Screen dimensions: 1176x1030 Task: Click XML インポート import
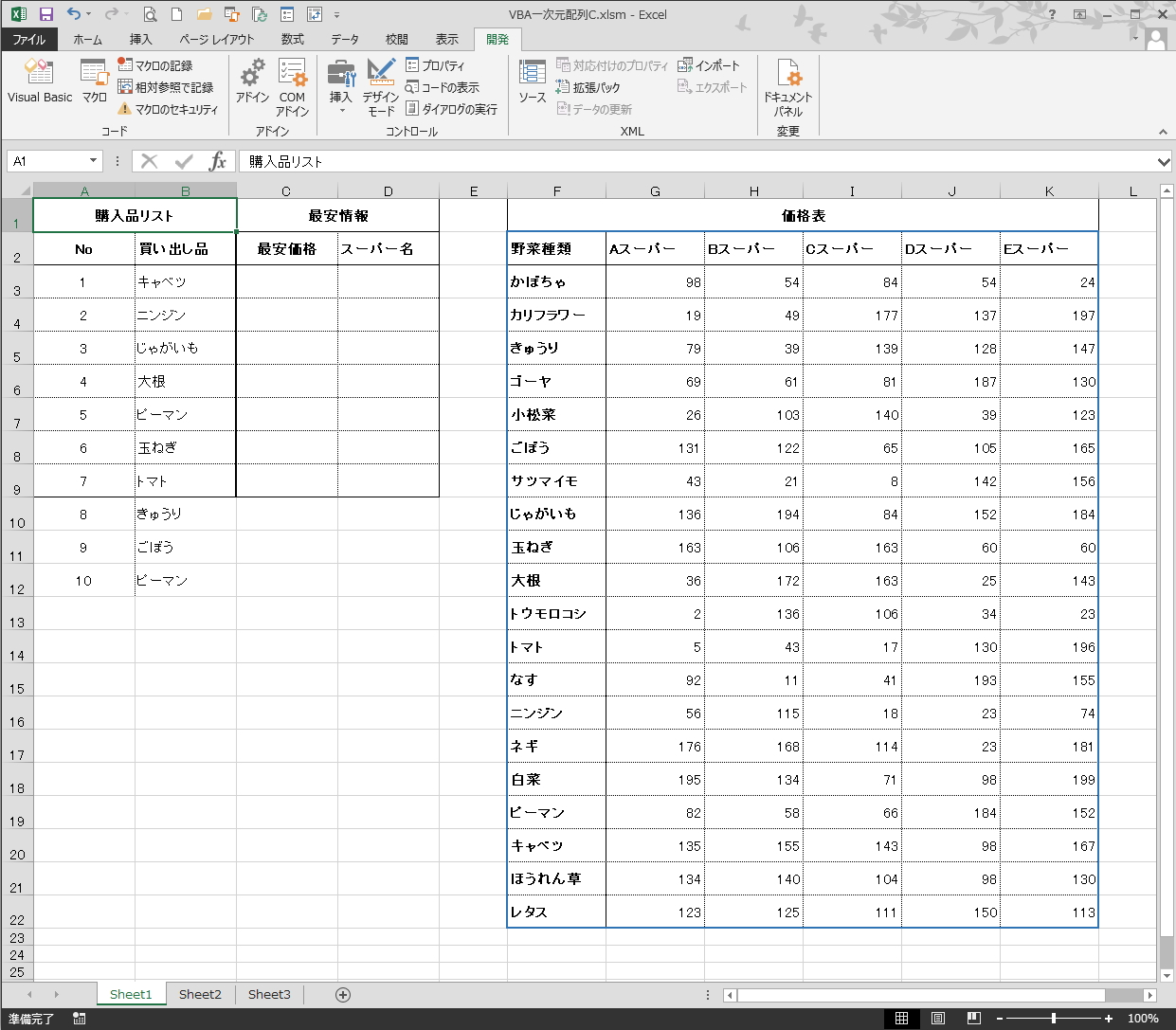[x=709, y=65]
